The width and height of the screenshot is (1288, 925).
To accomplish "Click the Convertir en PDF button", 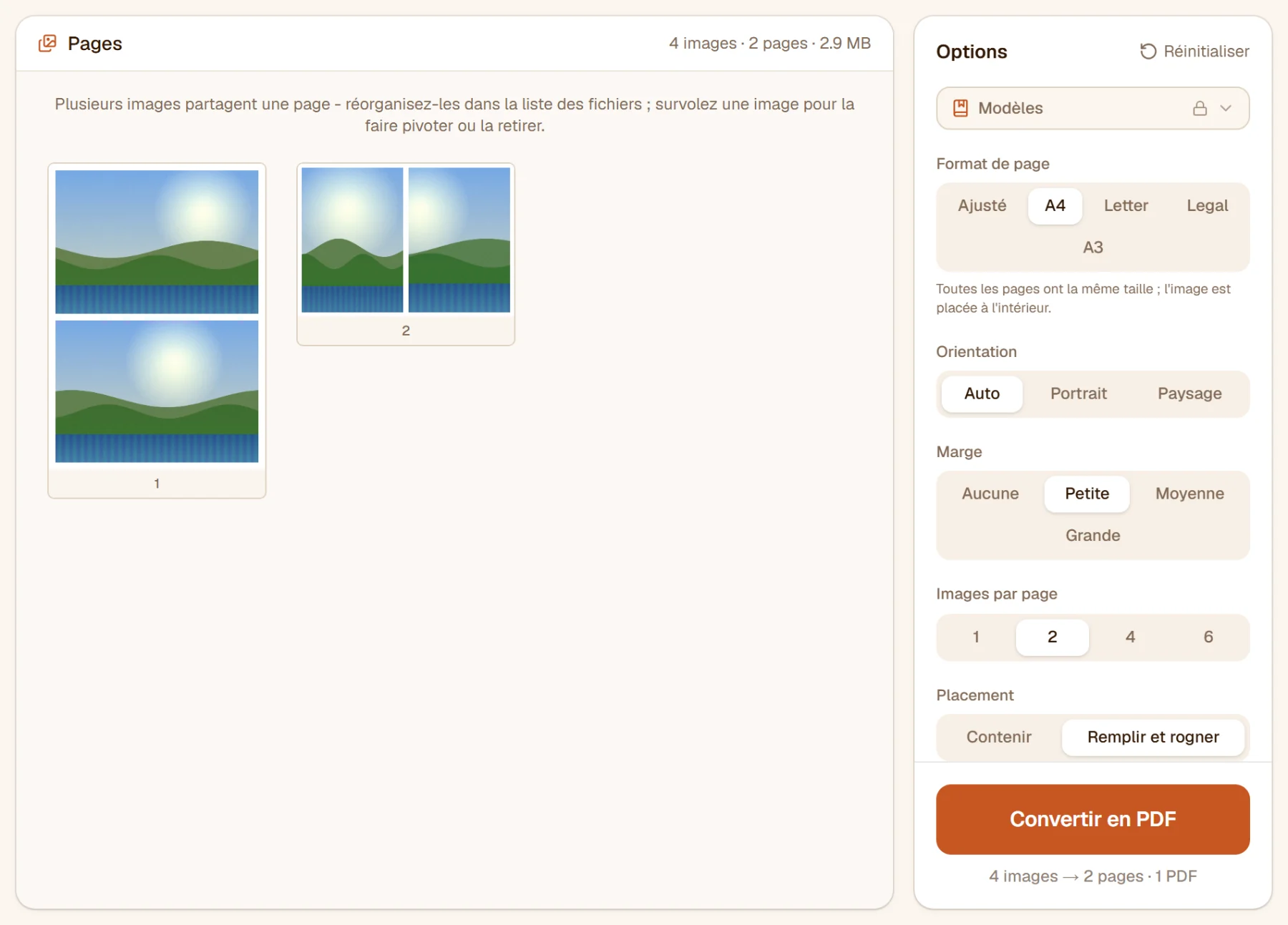I will 1093,820.
